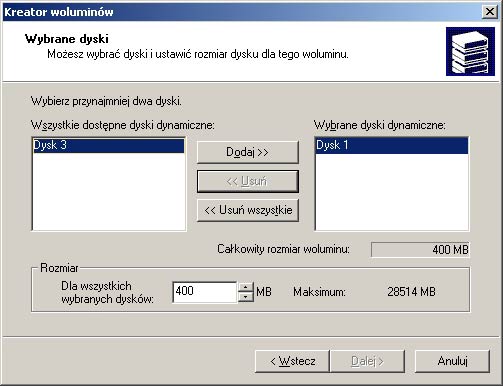Select Dysk 3 in available disks
503x386 pixels.
point(108,145)
